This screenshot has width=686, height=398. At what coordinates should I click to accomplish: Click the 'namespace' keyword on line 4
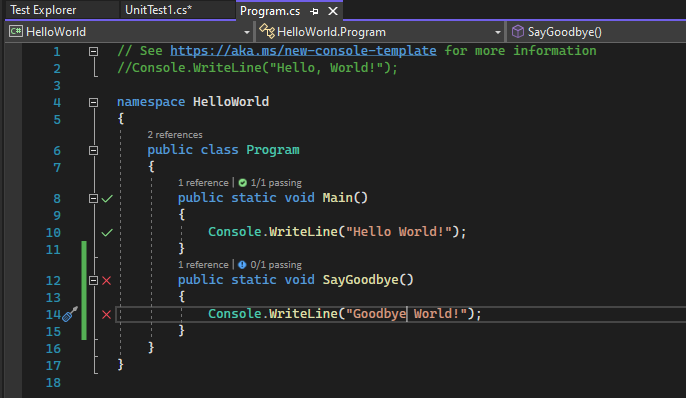(x=151, y=102)
